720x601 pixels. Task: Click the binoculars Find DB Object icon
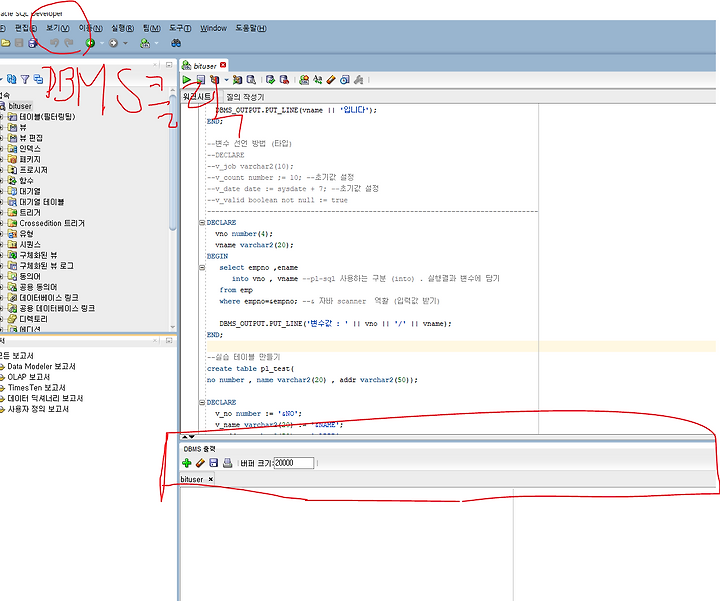[x=176, y=43]
